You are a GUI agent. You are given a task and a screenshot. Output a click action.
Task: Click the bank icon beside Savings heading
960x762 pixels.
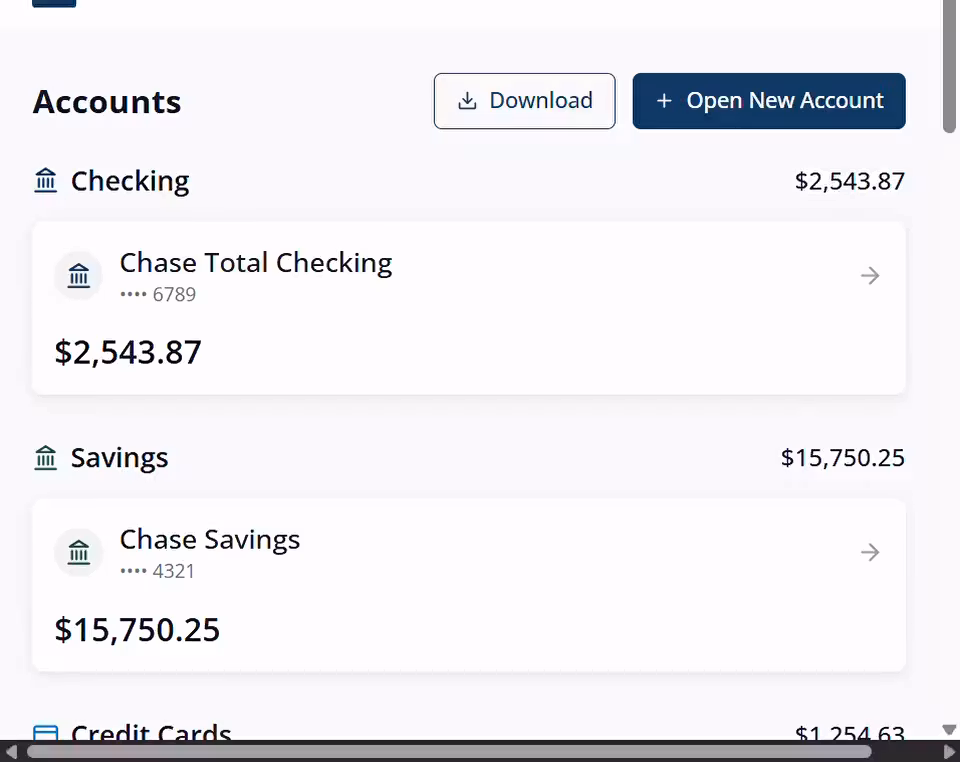coord(46,458)
